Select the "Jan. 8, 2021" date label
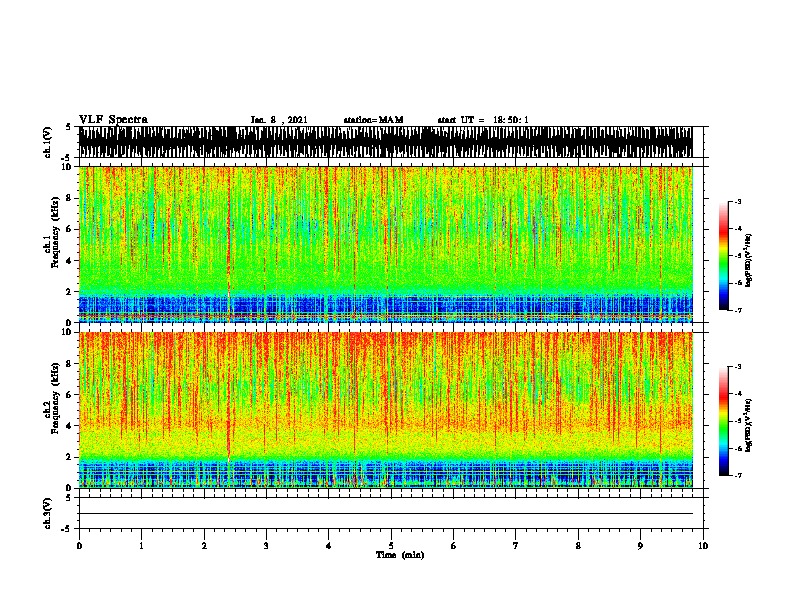This screenshot has height=612, width=792. click(279, 120)
